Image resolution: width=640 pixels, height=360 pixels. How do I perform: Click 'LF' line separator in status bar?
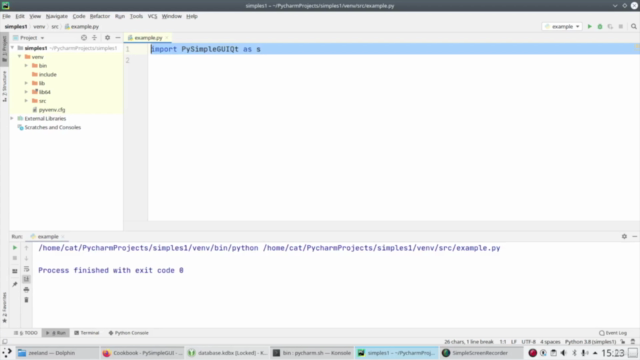[x=514, y=342]
